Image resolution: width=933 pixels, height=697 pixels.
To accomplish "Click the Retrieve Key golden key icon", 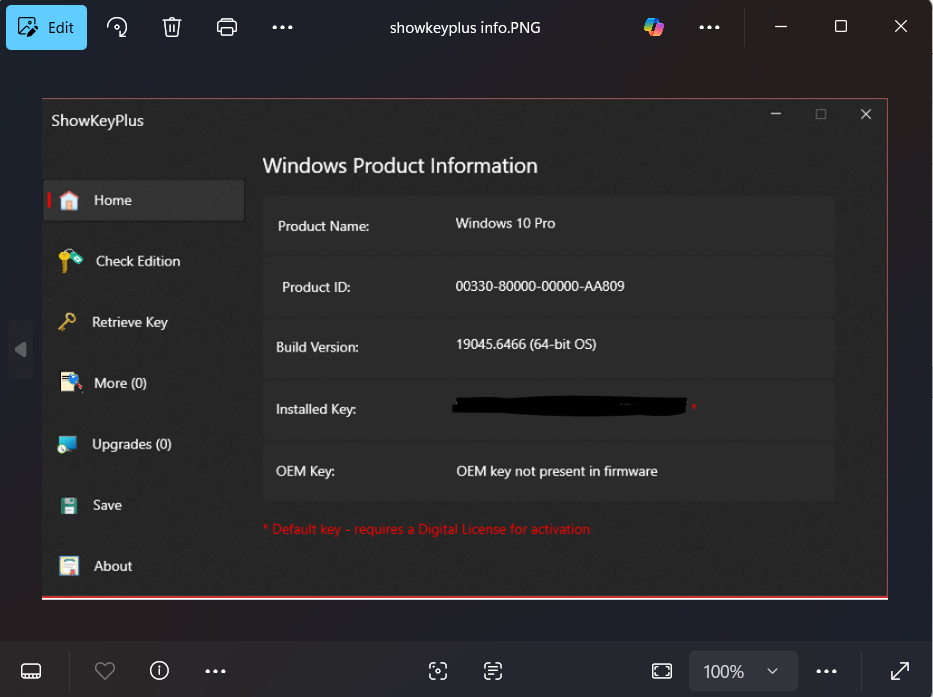I will coord(67,322).
